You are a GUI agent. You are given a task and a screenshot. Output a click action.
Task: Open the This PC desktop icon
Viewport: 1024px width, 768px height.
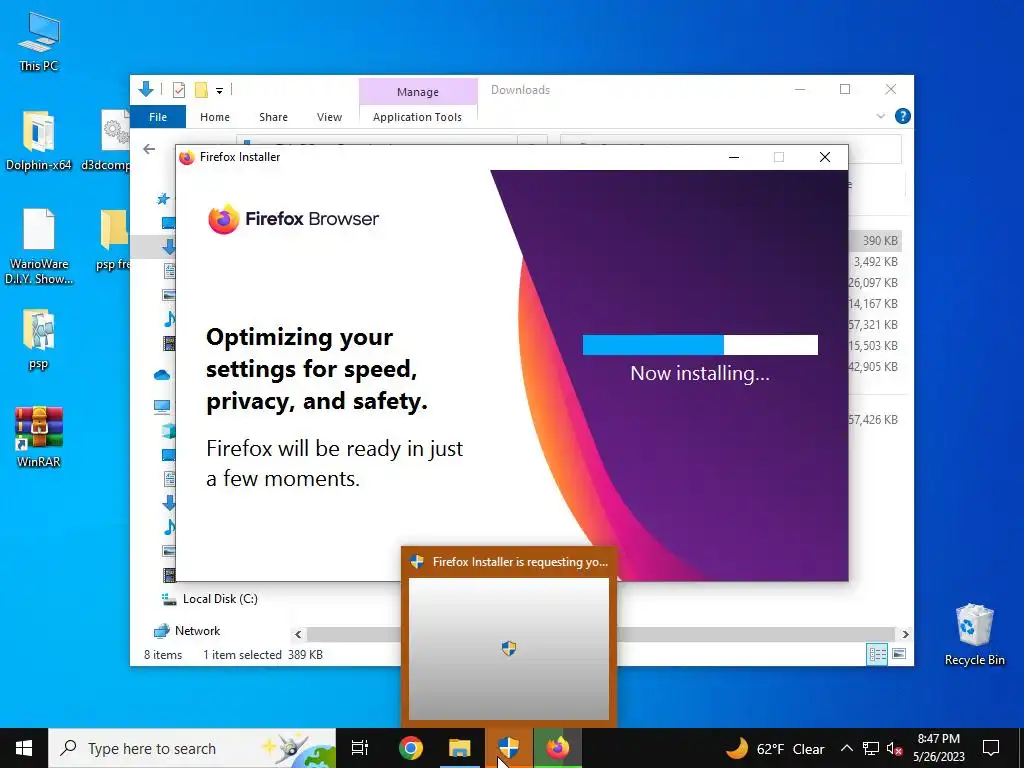coord(39,41)
